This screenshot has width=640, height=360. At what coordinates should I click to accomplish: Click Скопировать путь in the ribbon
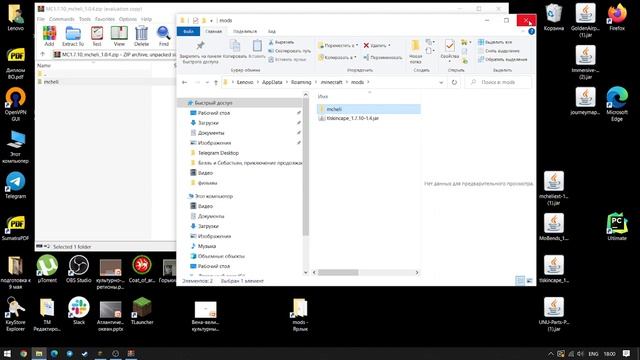tap(289, 51)
